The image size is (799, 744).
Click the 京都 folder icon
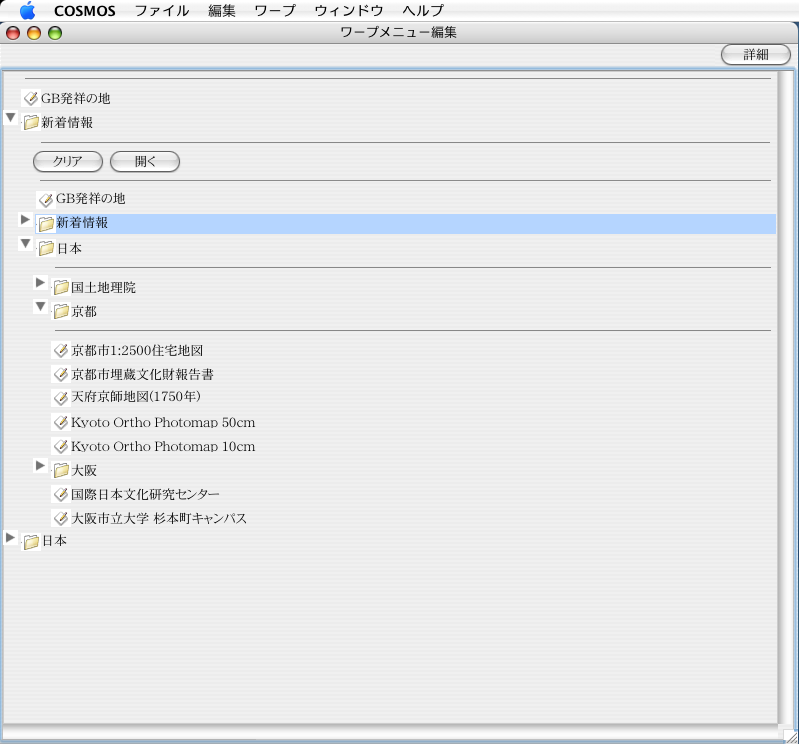[61, 311]
